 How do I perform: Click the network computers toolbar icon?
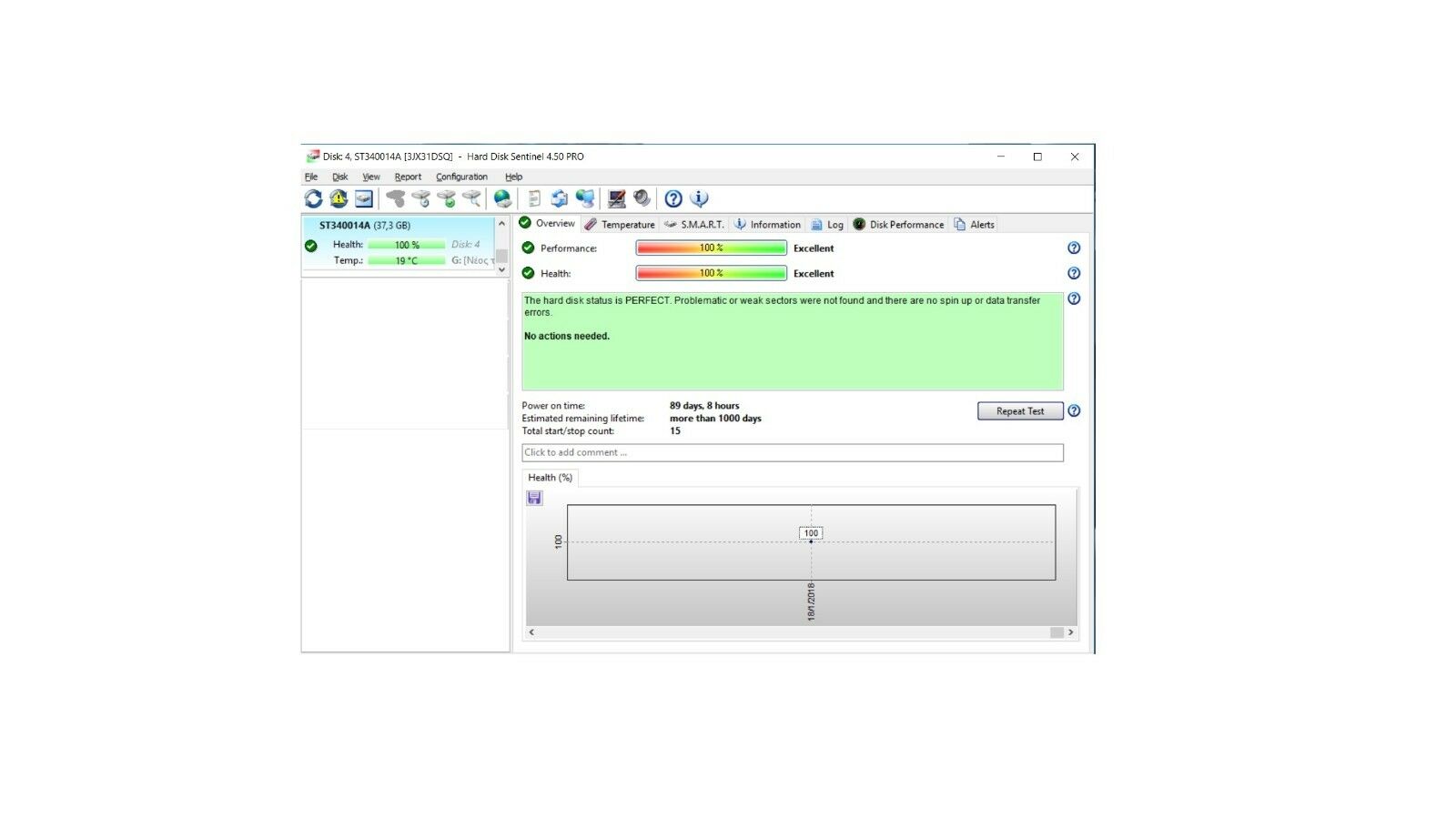[585, 198]
